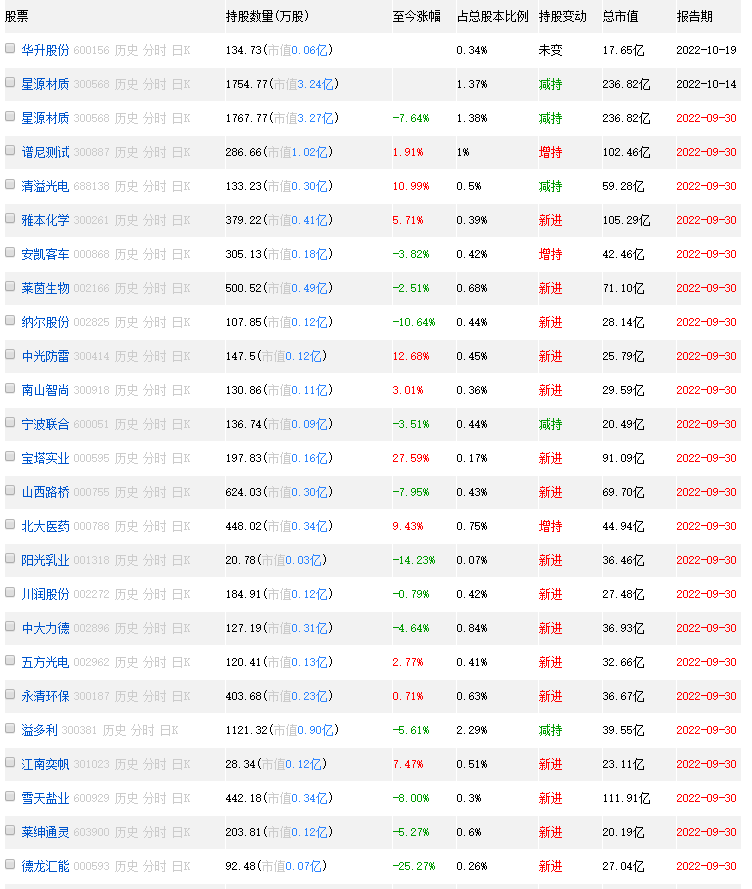Select the 17.65亿 market cap cell
This screenshot has width=752, height=889.
pyautogui.click(x=623, y=50)
